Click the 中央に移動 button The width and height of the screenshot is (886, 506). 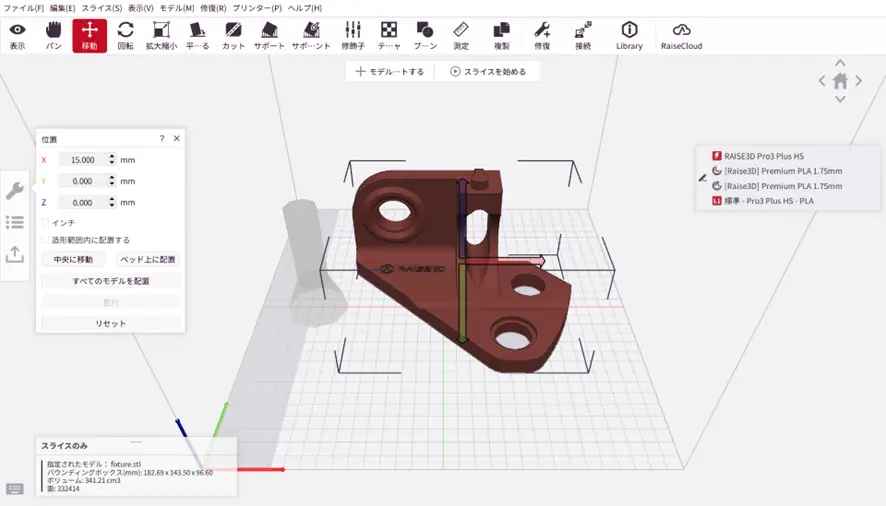click(73, 259)
